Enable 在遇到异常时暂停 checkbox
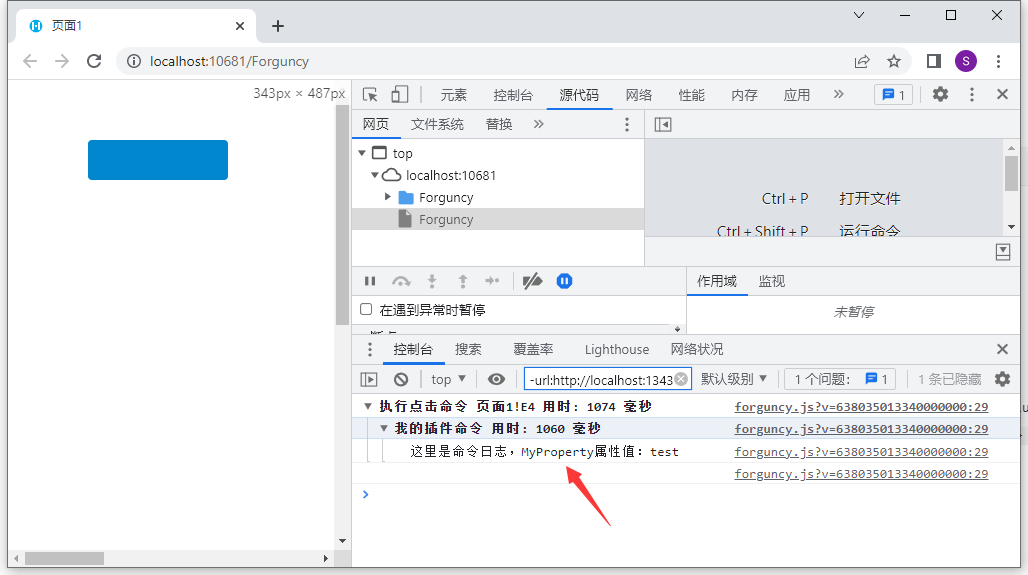 tap(366, 309)
